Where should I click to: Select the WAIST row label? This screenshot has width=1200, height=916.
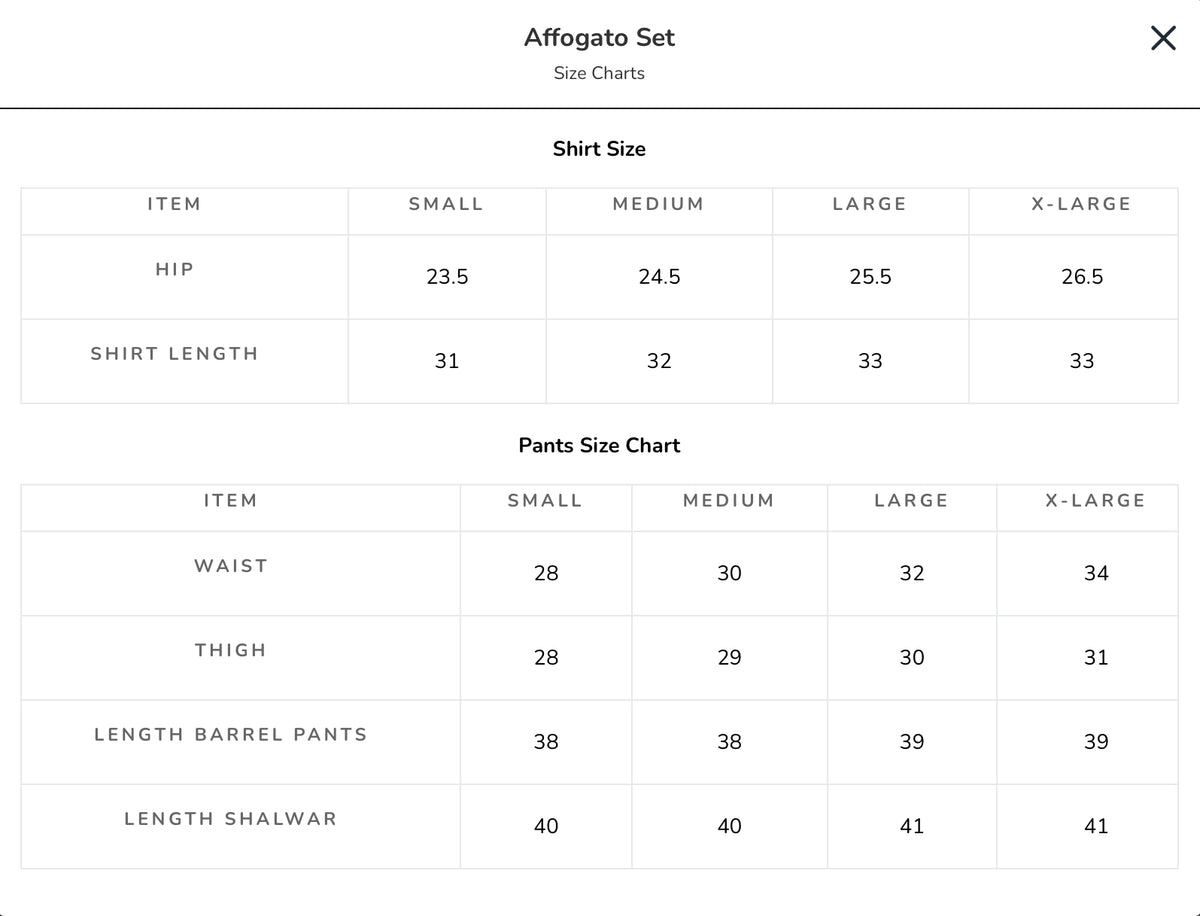click(231, 566)
